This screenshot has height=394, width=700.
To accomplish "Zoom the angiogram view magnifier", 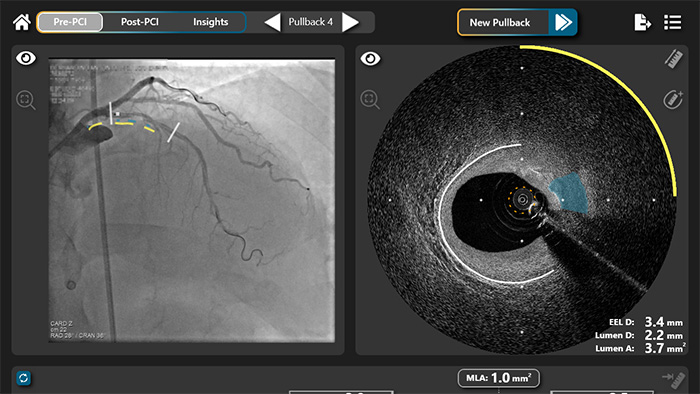I will click(25, 100).
